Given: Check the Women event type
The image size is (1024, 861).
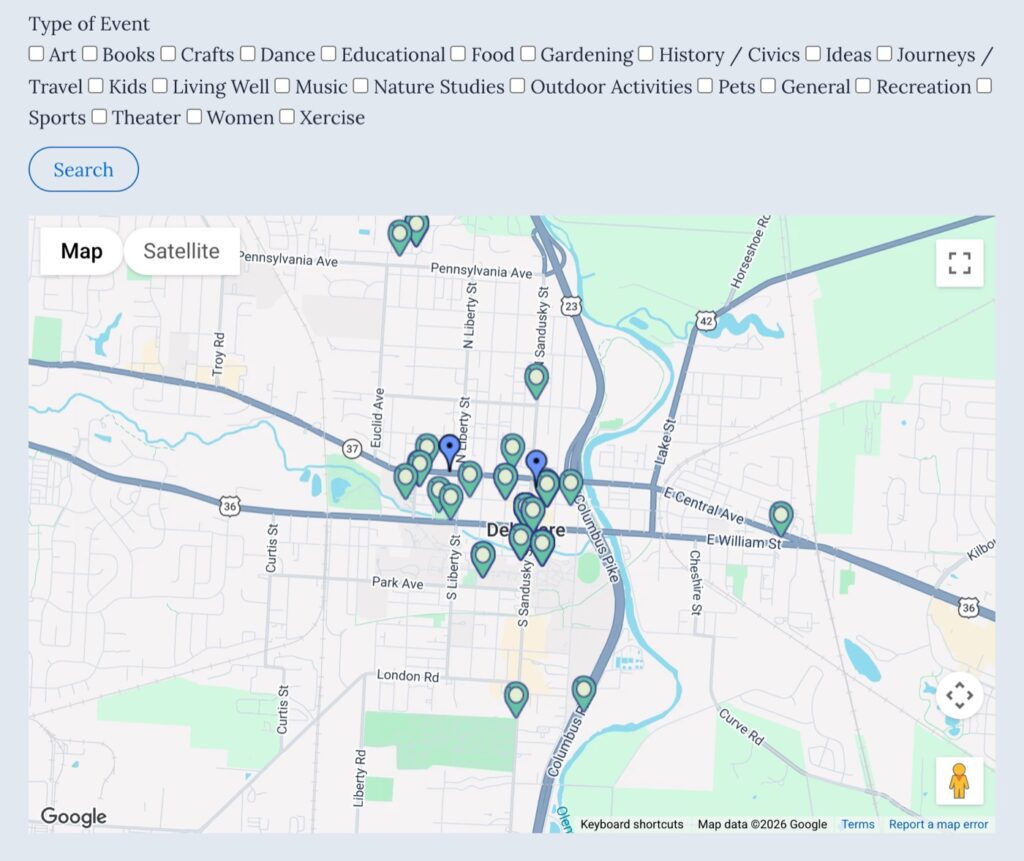Looking at the screenshot, I should click(194, 116).
